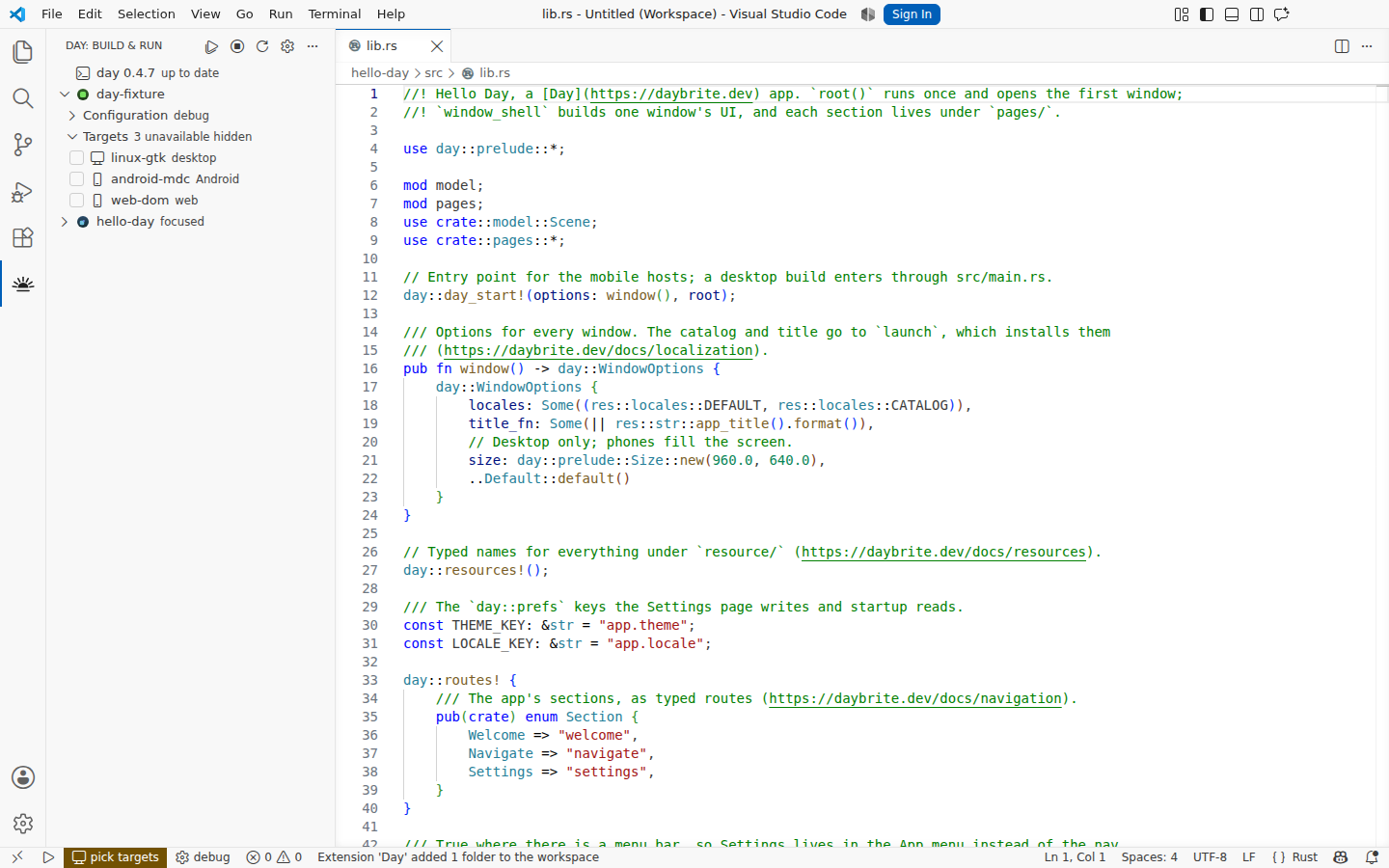
Task: Change Spaces: 4 indentation setting
Action: [x=1149, y=857]
